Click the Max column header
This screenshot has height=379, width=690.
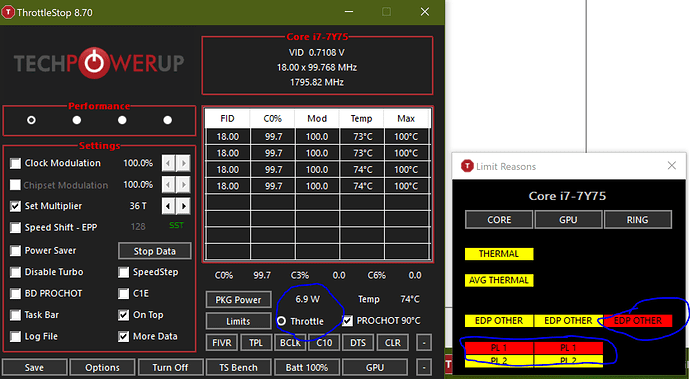(x=406, y=118)
